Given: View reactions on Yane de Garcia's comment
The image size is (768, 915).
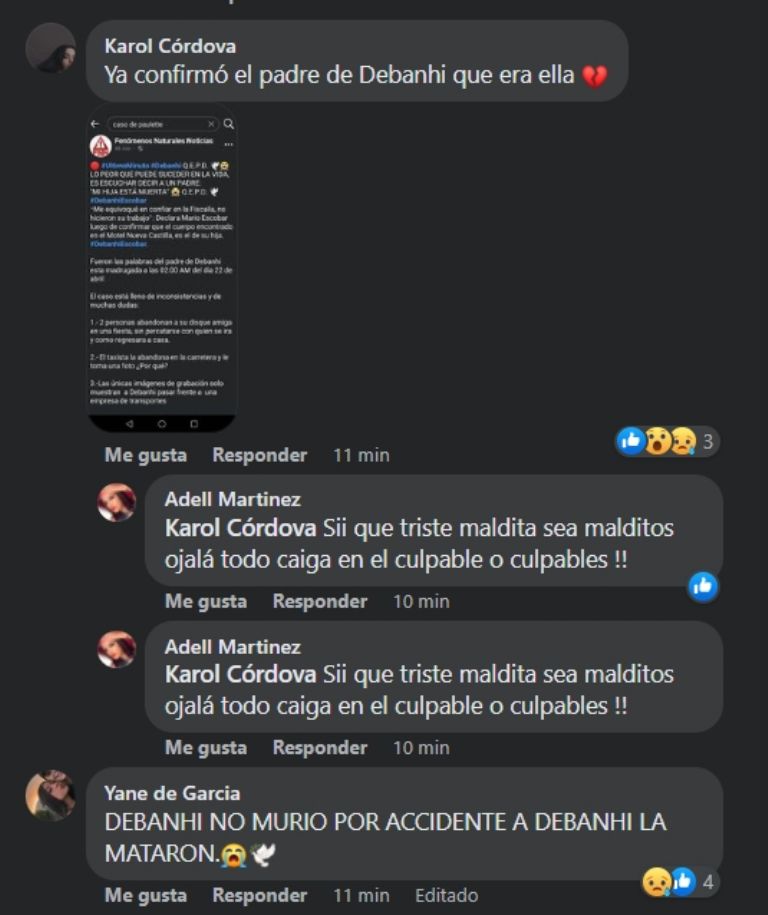Looking at the screenshot, I should [x=680, y=881].
